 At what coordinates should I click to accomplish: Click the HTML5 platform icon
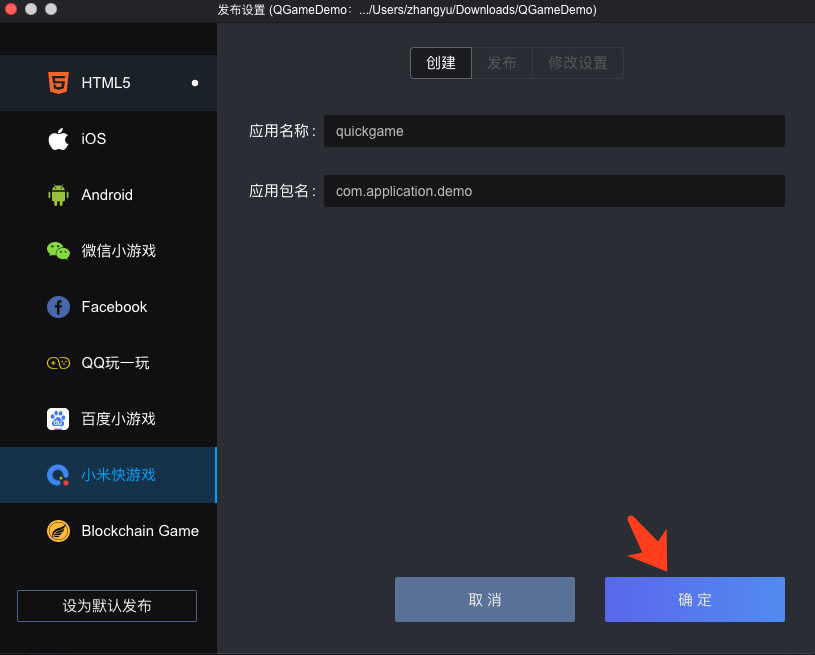(59, 83)
